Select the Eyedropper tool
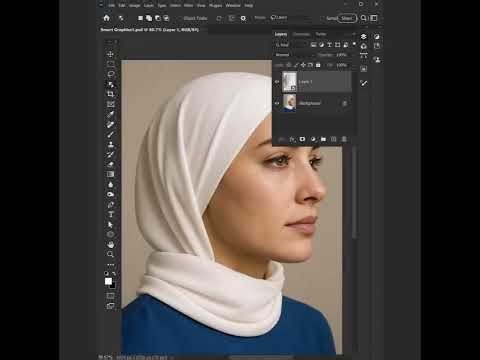This screenshot has height=360, width=480. point(111,114)
